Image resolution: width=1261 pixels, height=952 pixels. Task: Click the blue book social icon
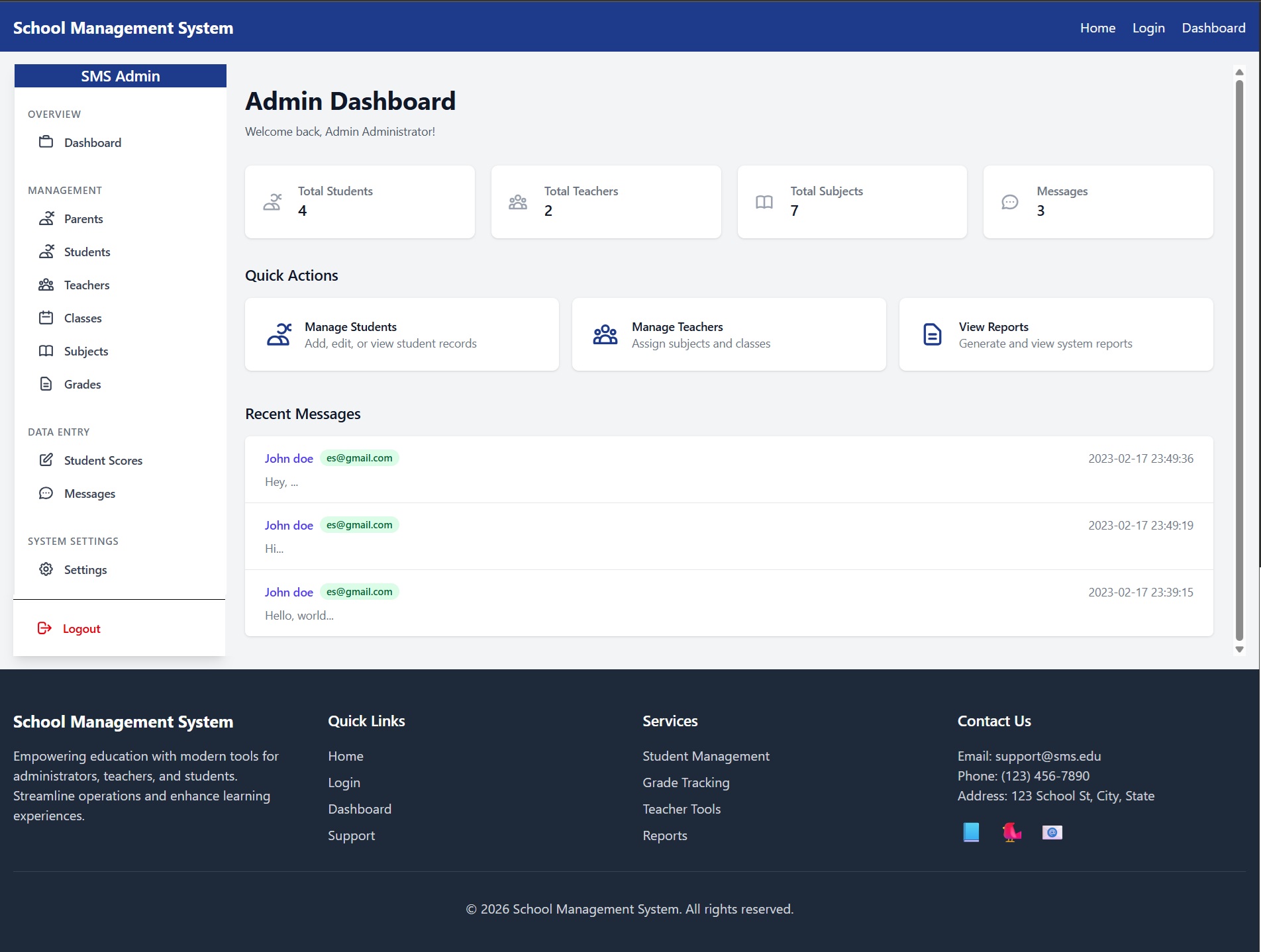tap(970, 832)
